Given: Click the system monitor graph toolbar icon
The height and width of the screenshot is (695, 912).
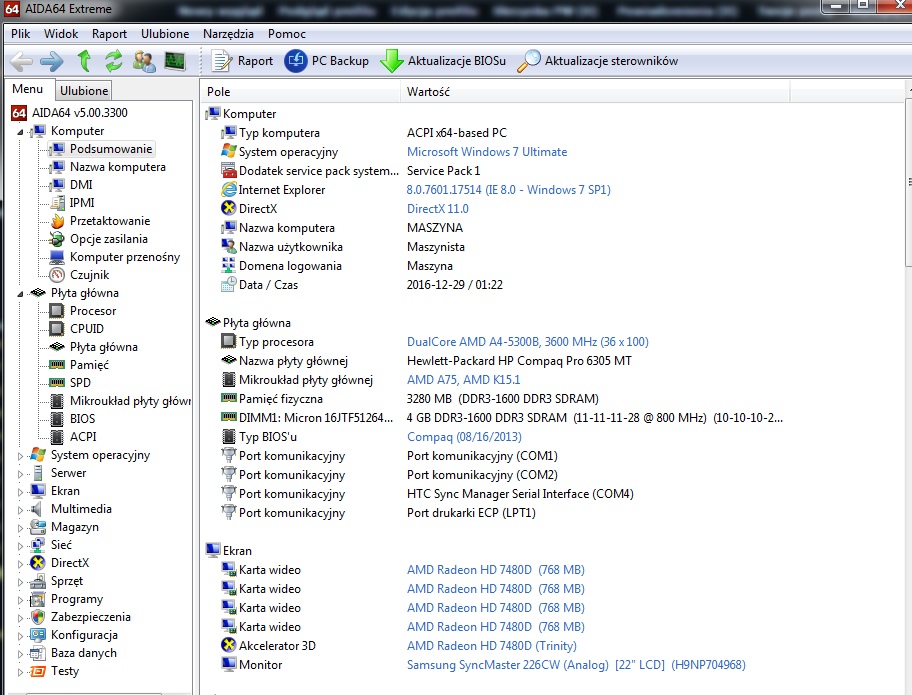Looking at the screenshot, I should 174,61.
